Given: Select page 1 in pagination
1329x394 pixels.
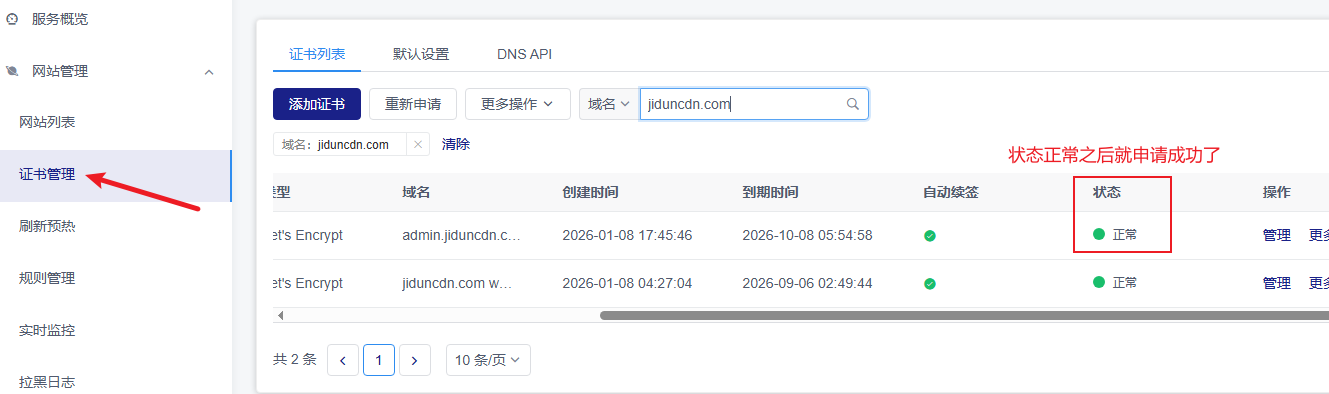Looking at the screenshot, I should [x=379, y=360].
